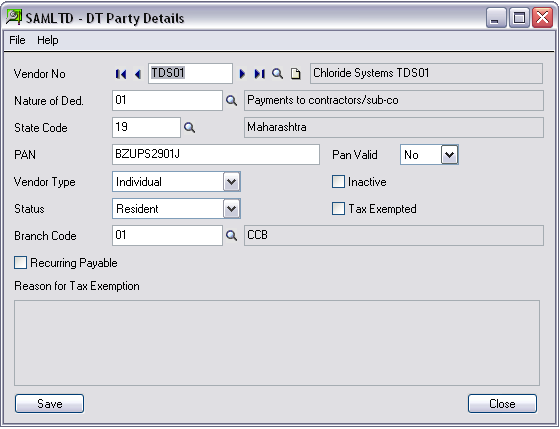The height and width of the screenshot is (429, 560).
Task: Click the Close button
Action: tap(502, 404)
